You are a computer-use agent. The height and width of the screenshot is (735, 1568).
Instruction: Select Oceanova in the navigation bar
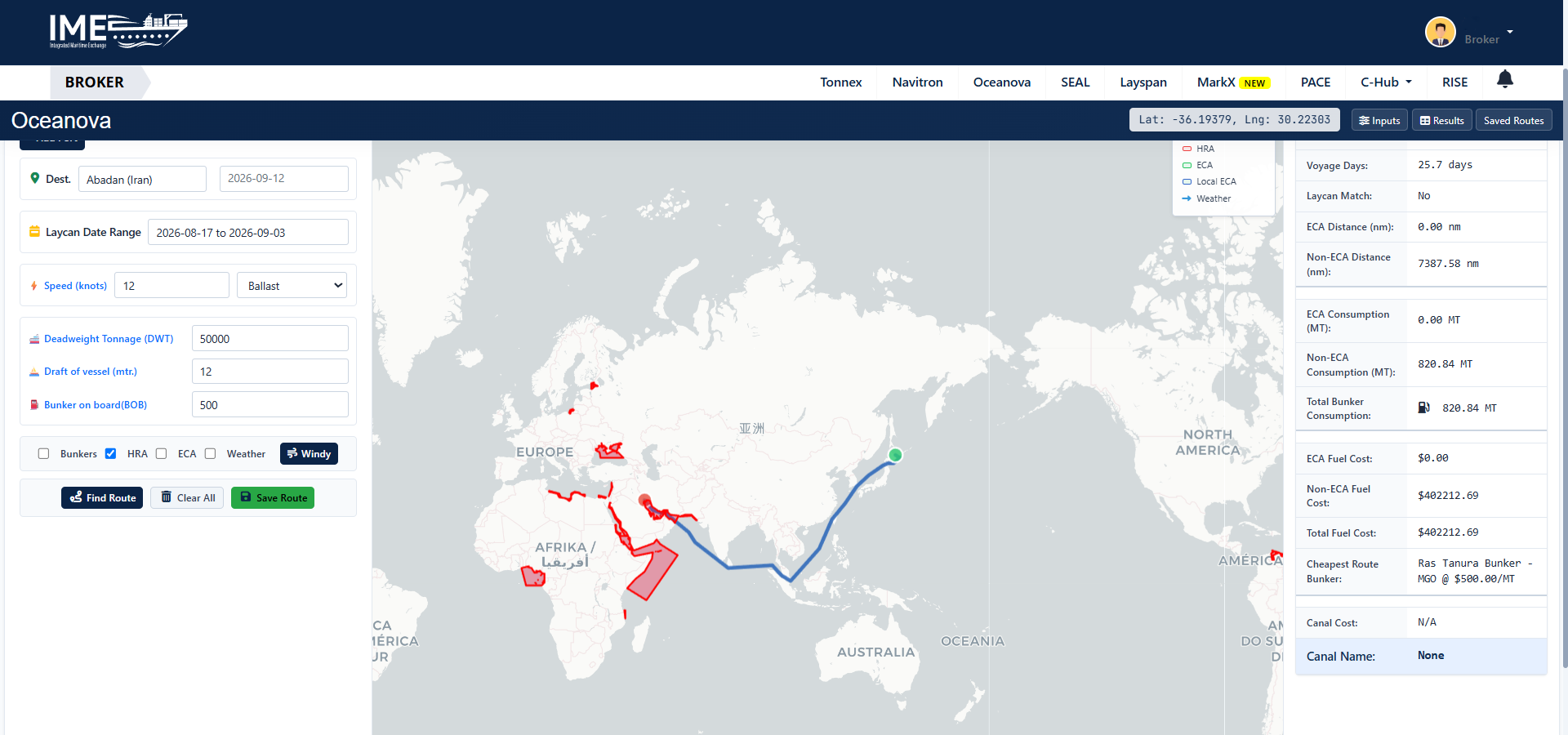coord(1001,82)
